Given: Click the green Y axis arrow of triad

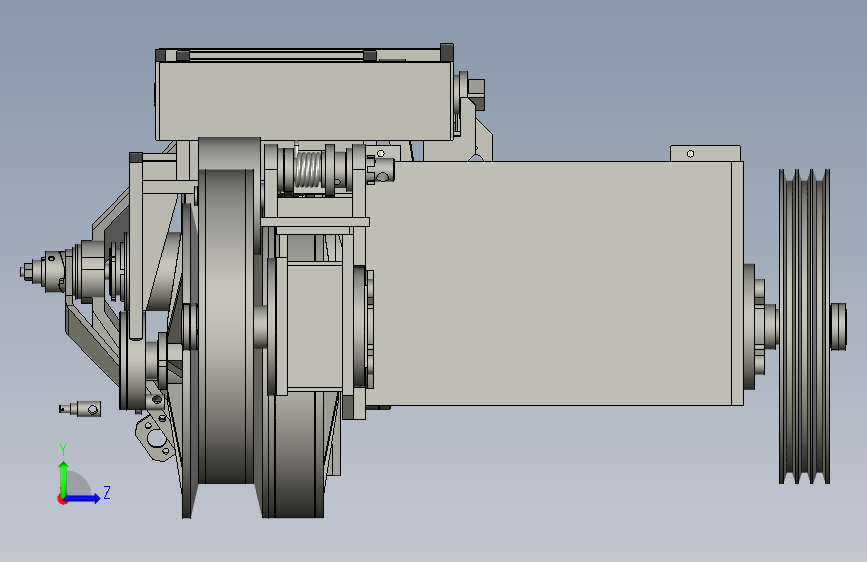Looking at the screenshot, I should pos(64,478).
